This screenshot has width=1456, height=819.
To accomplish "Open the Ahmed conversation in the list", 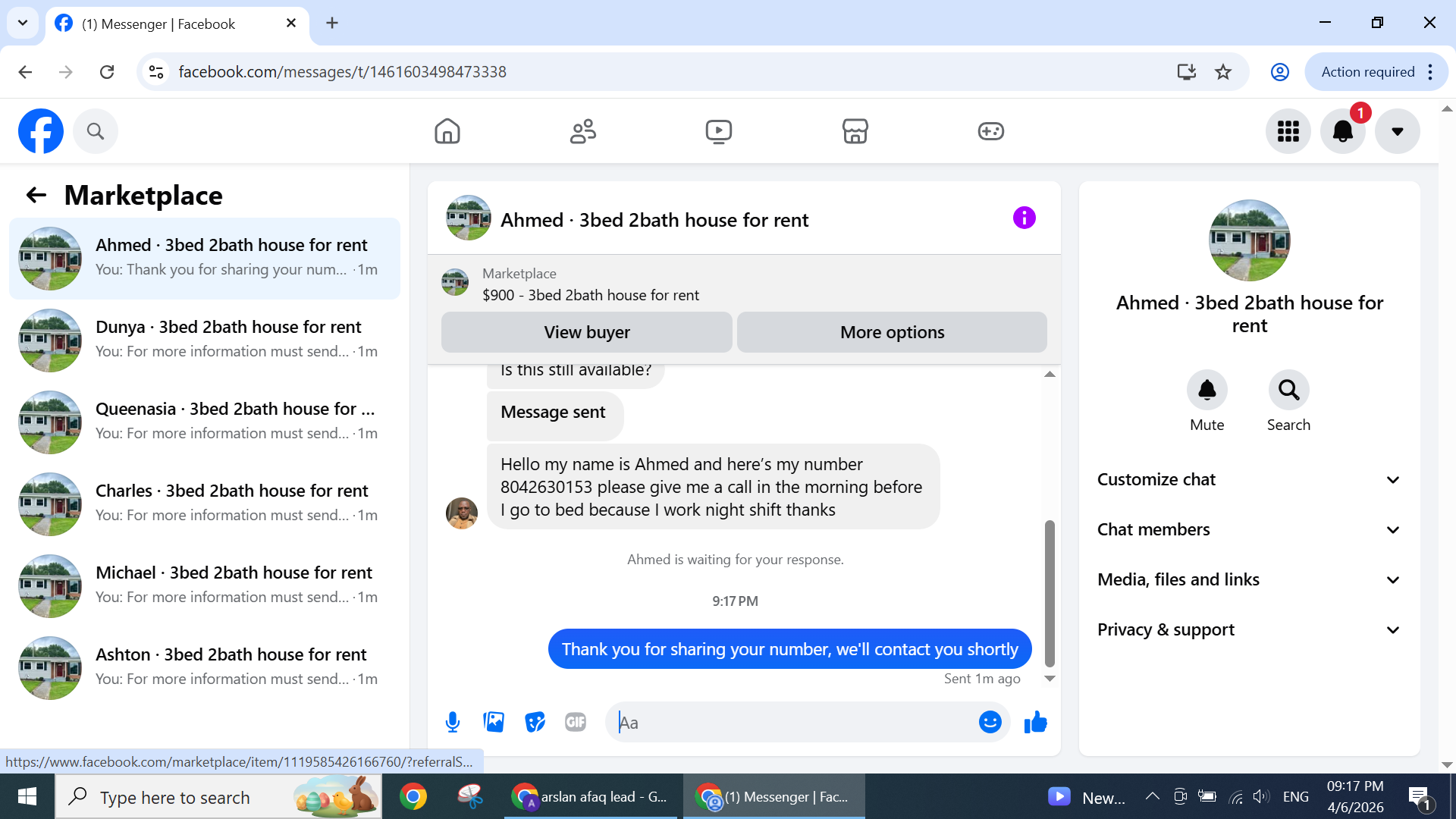I will [x=205, y=258].
